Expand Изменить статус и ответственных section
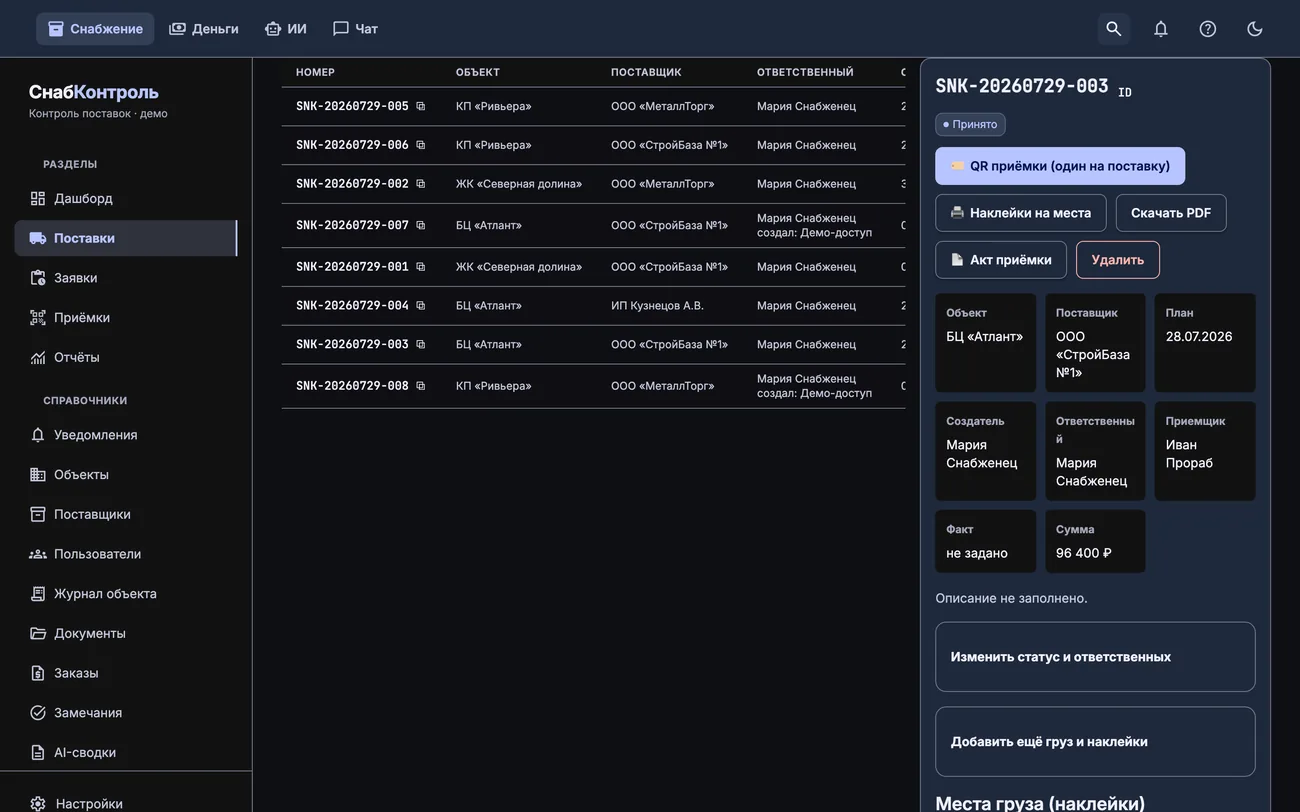Image resolution: width=1300 pixels, height=812 pixels. click(1095, 657)
